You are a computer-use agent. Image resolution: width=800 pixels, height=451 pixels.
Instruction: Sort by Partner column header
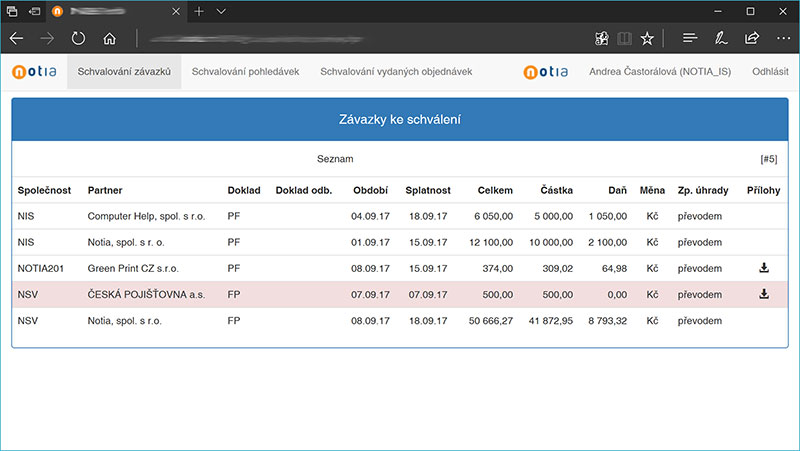[x=105, y=190]
